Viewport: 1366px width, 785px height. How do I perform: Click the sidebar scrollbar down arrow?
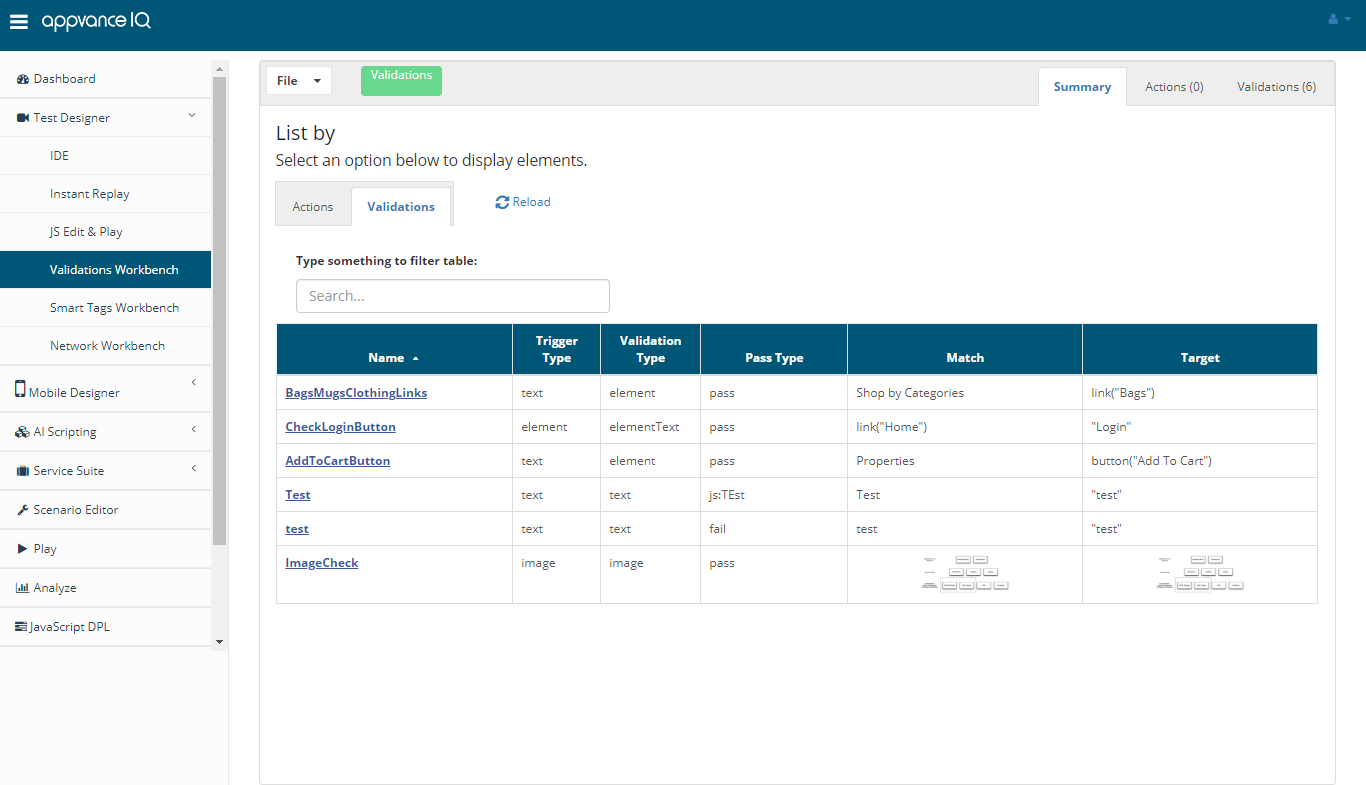click(x=220, y=642)
